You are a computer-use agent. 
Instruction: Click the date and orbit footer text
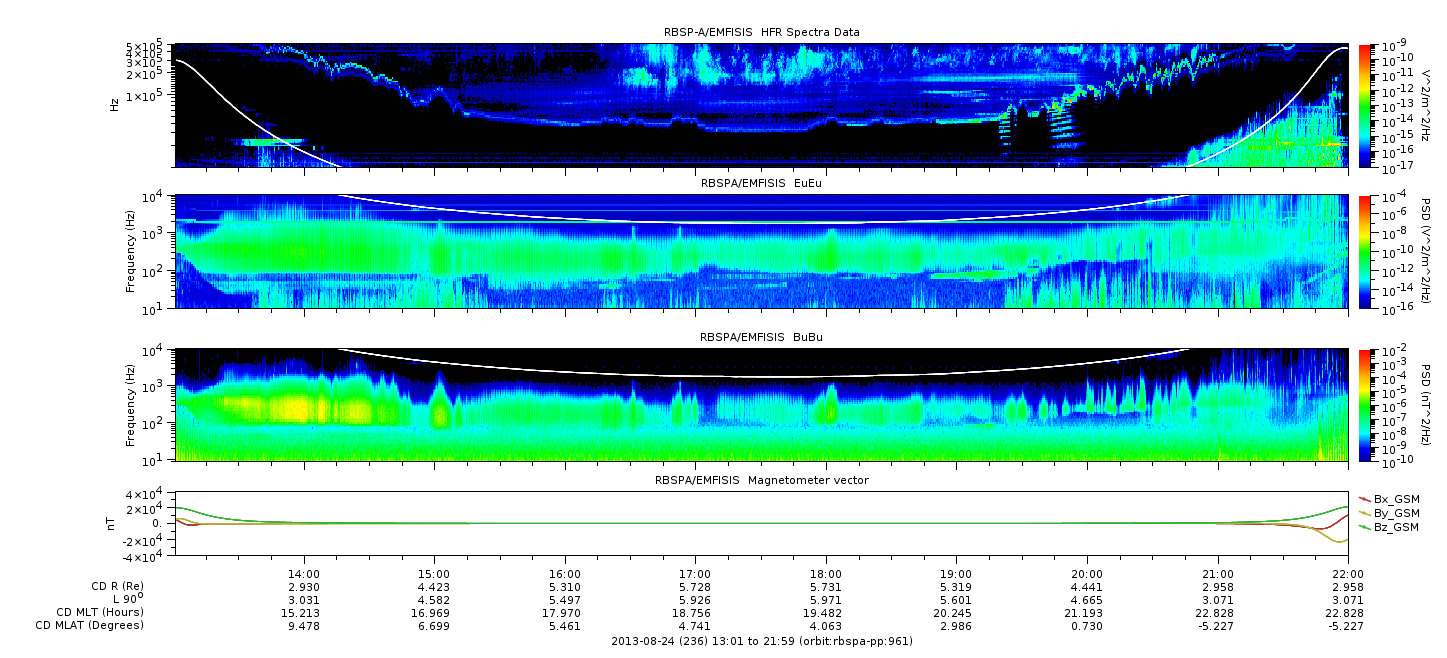pos(761,641)
